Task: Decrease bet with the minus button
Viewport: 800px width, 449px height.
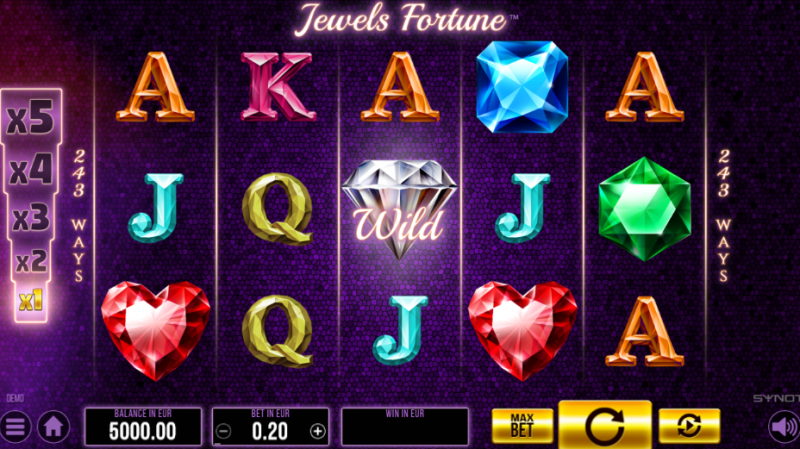Action: [x=223, y=432]
